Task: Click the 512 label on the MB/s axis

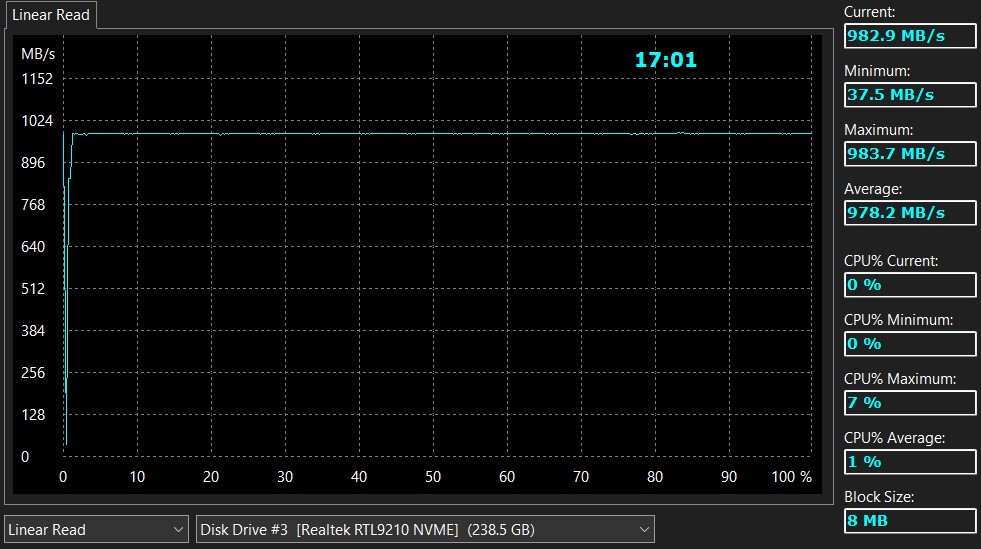Action: point(33,289)
